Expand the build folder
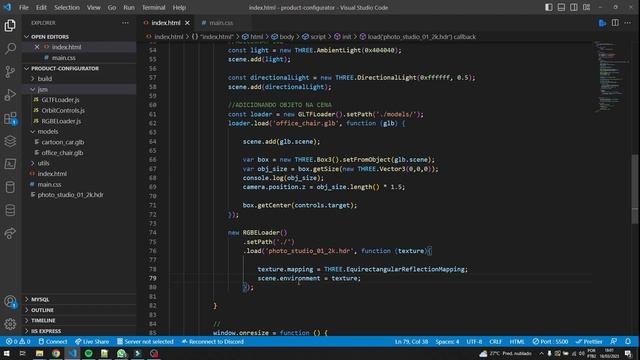This screenshot has height=360, width=640. coord(44,79)
